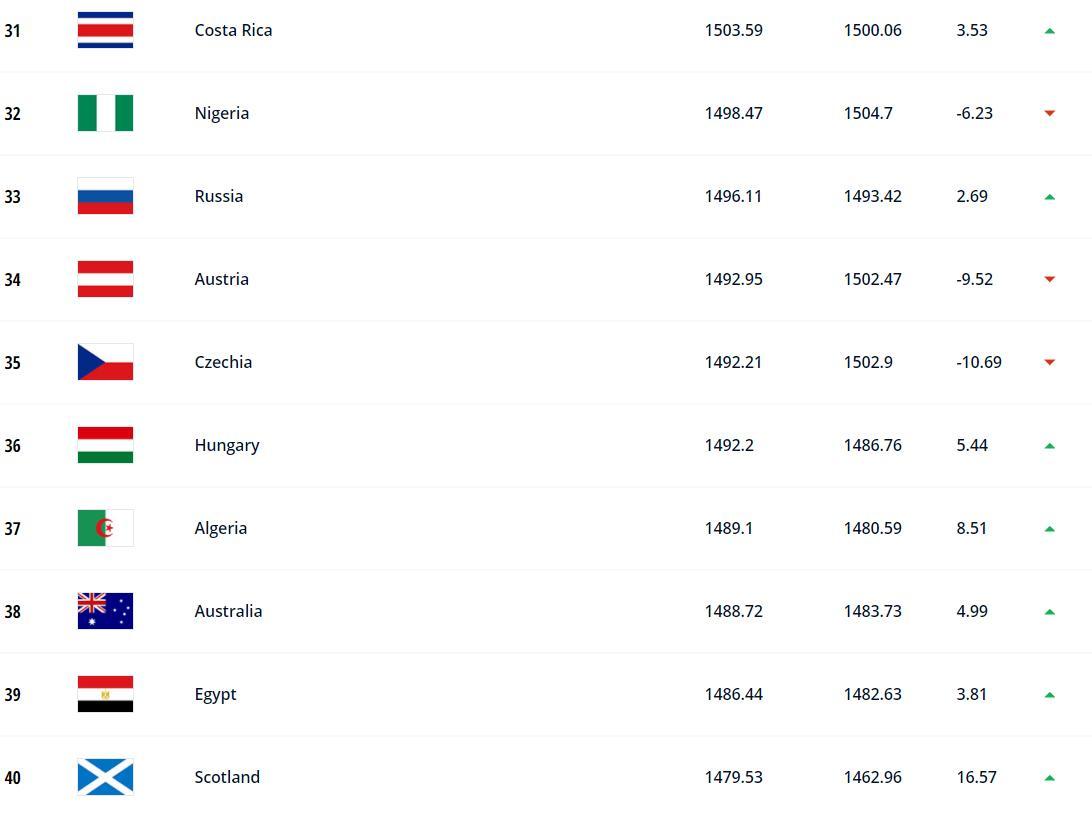Click the red down arrow beside Czechia
Screen dimensions: 1092x814
[x=1050, y=362]
